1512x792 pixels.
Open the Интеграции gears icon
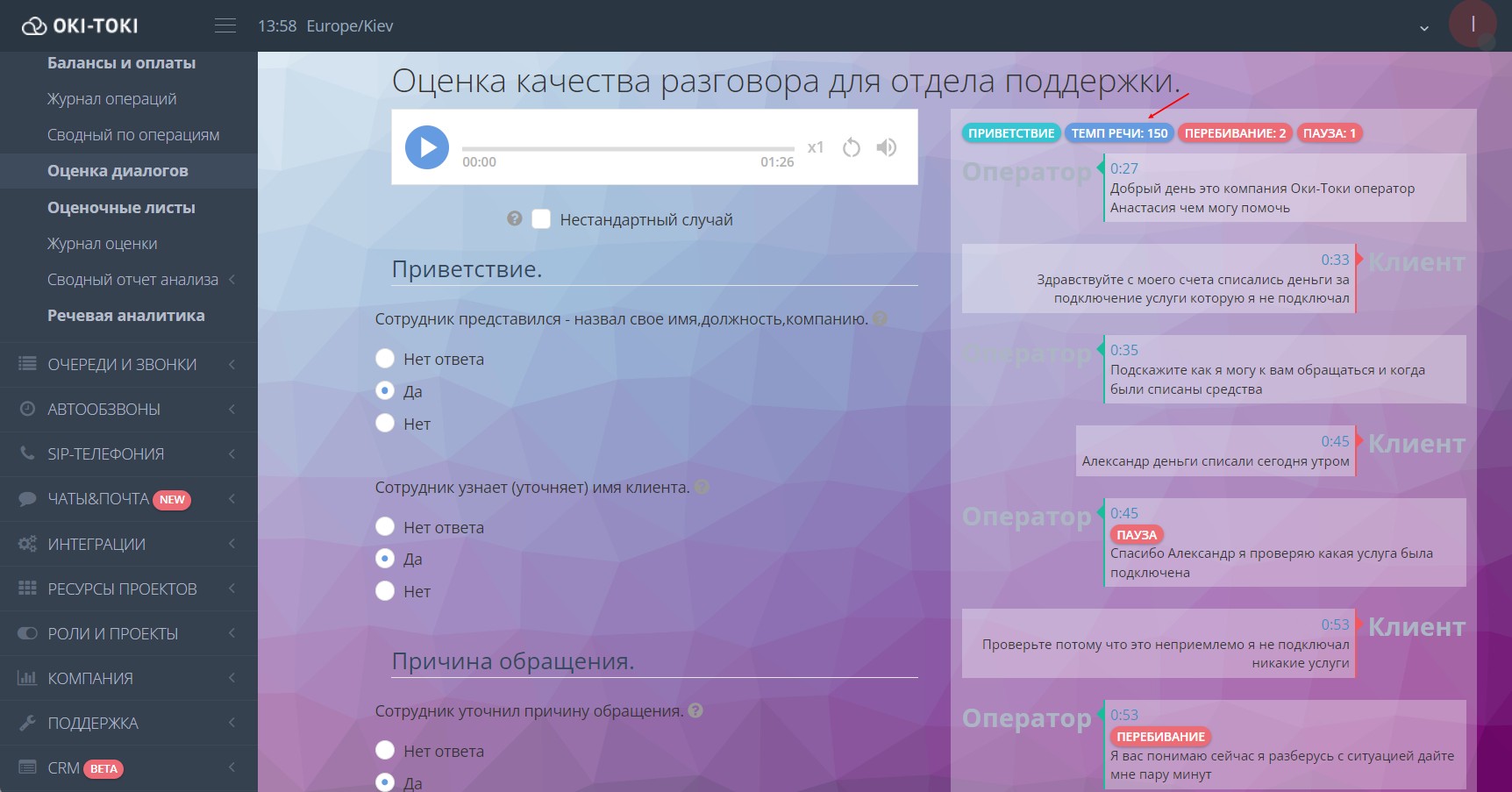pos(25,544)
